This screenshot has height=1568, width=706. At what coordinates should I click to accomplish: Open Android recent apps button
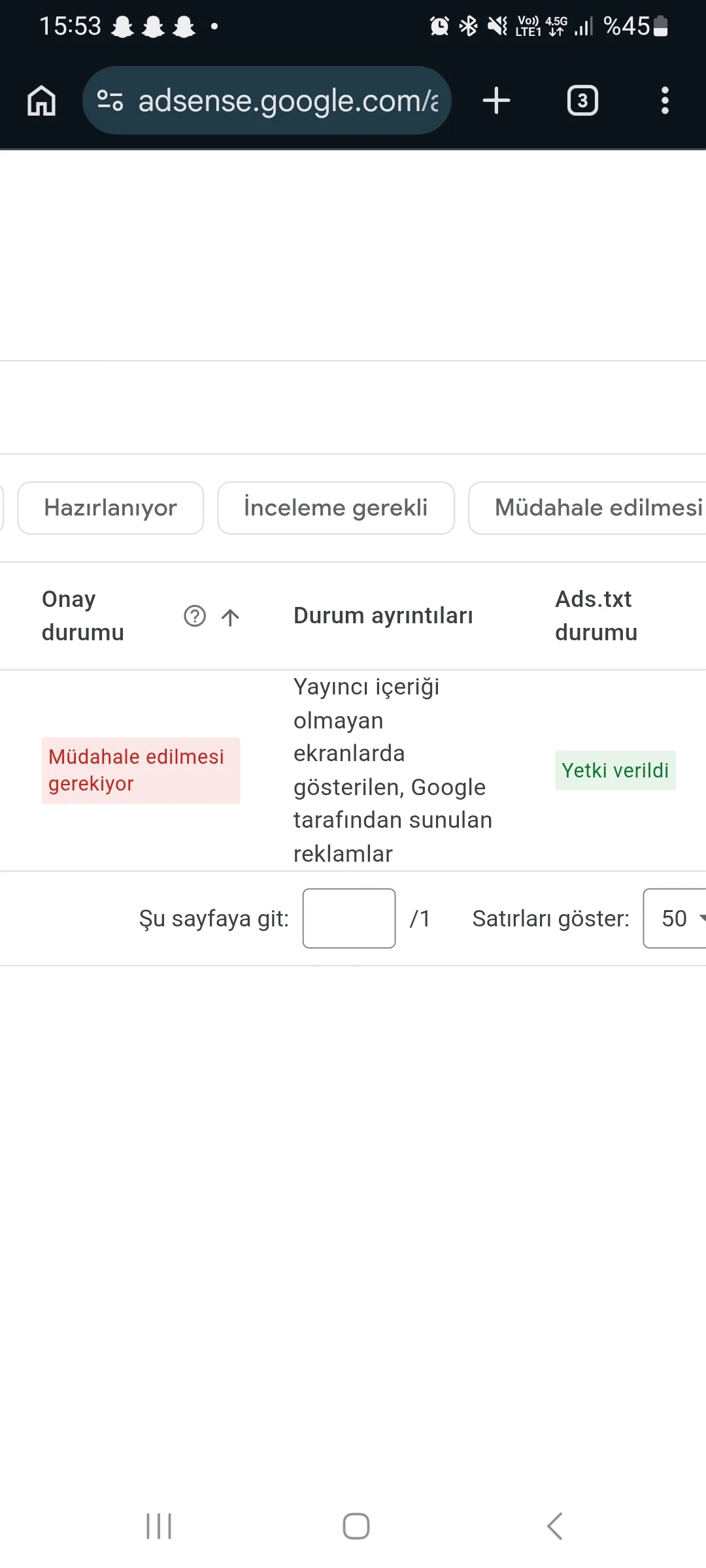click(x=159, y=1526)
